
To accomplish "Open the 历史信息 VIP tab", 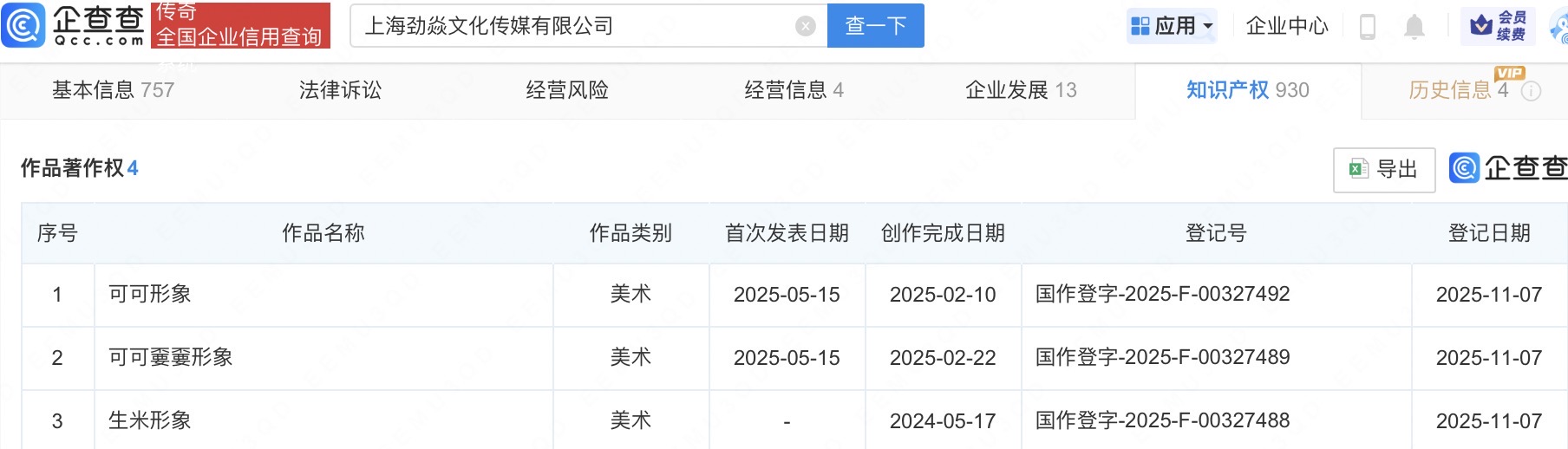I will coord(1458,90).
